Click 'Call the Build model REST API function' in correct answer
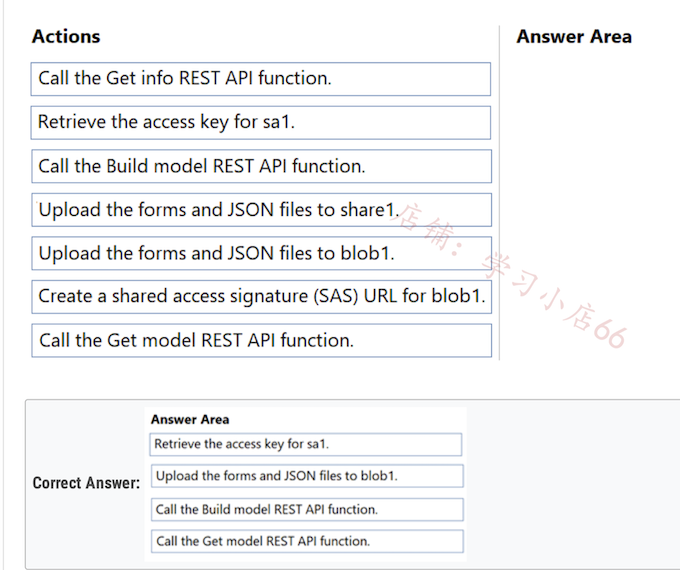Screen dimensions: 680x570 [x=307, y=509]
